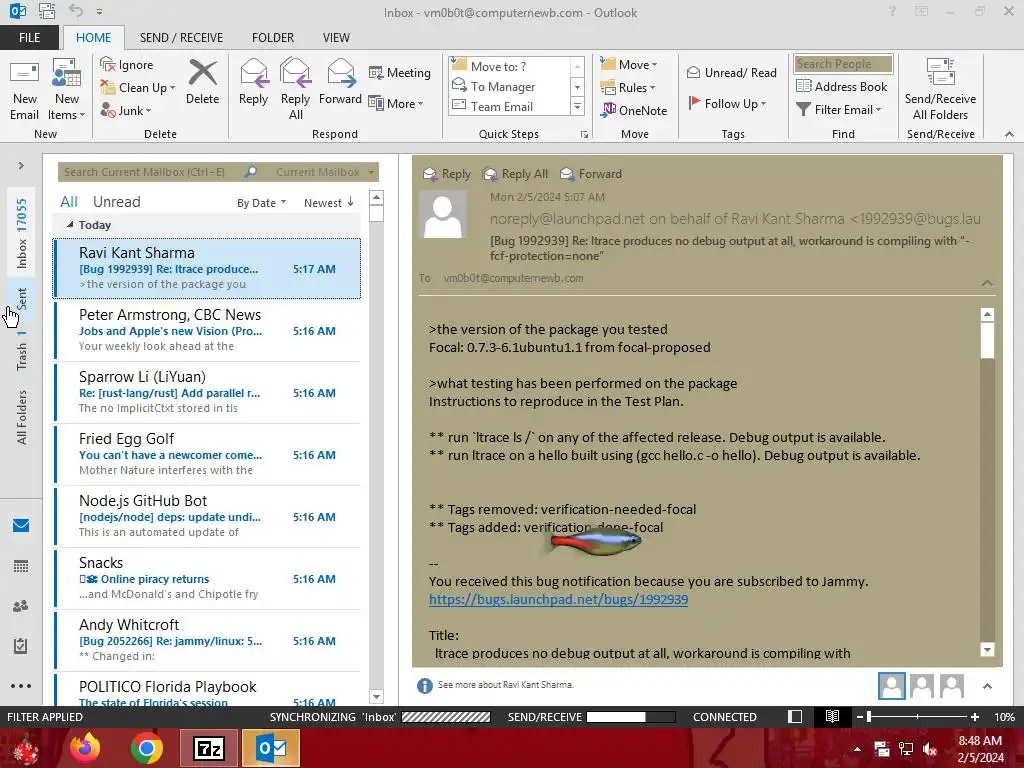The width and height of the screenshot is (1024, 768).
Task: Collapse the ribbon
Action: click(1009, 134)
